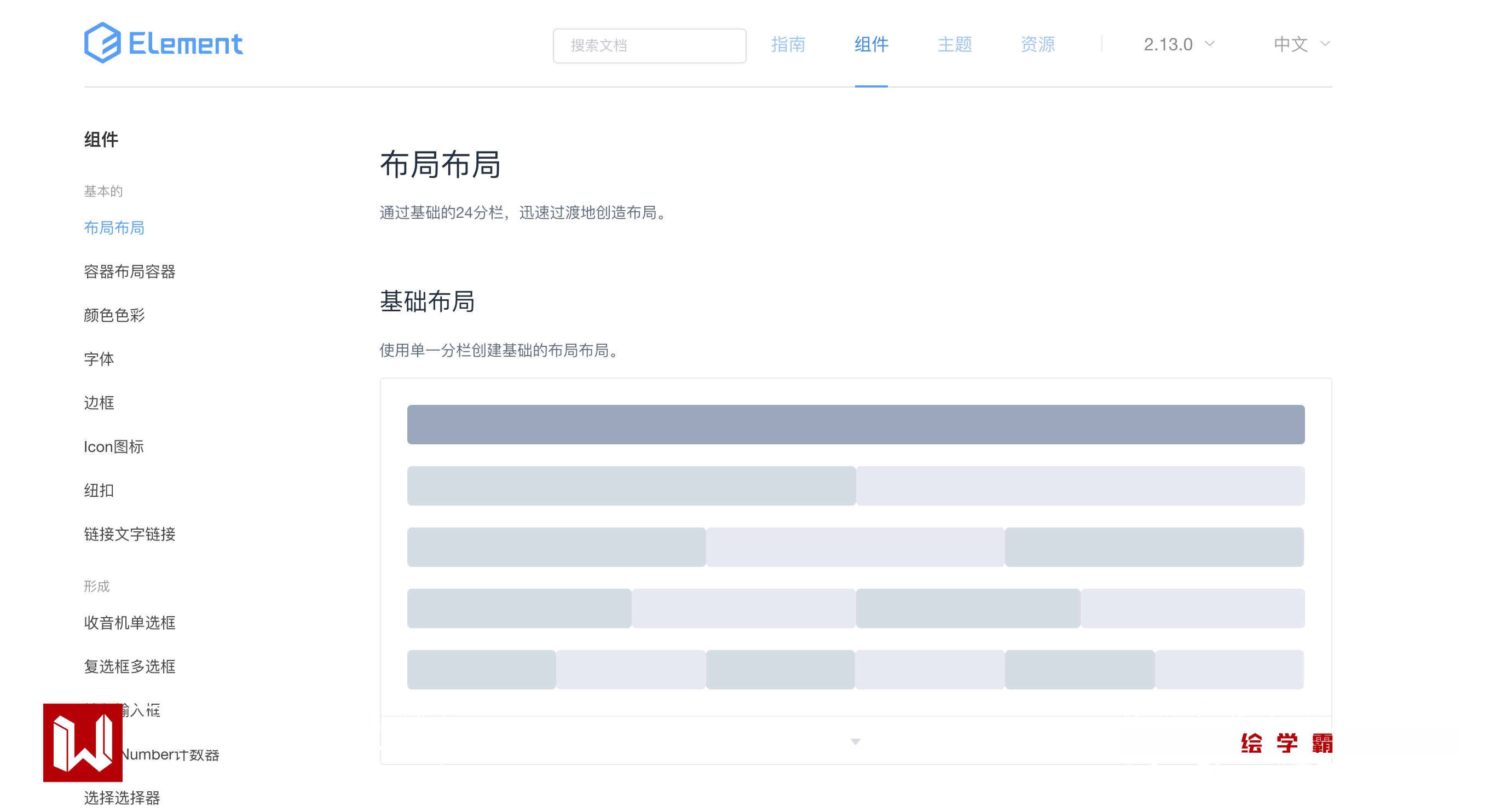Open the 纽扣 sidebar link
1501x812 pixels.
pos(99,490)
